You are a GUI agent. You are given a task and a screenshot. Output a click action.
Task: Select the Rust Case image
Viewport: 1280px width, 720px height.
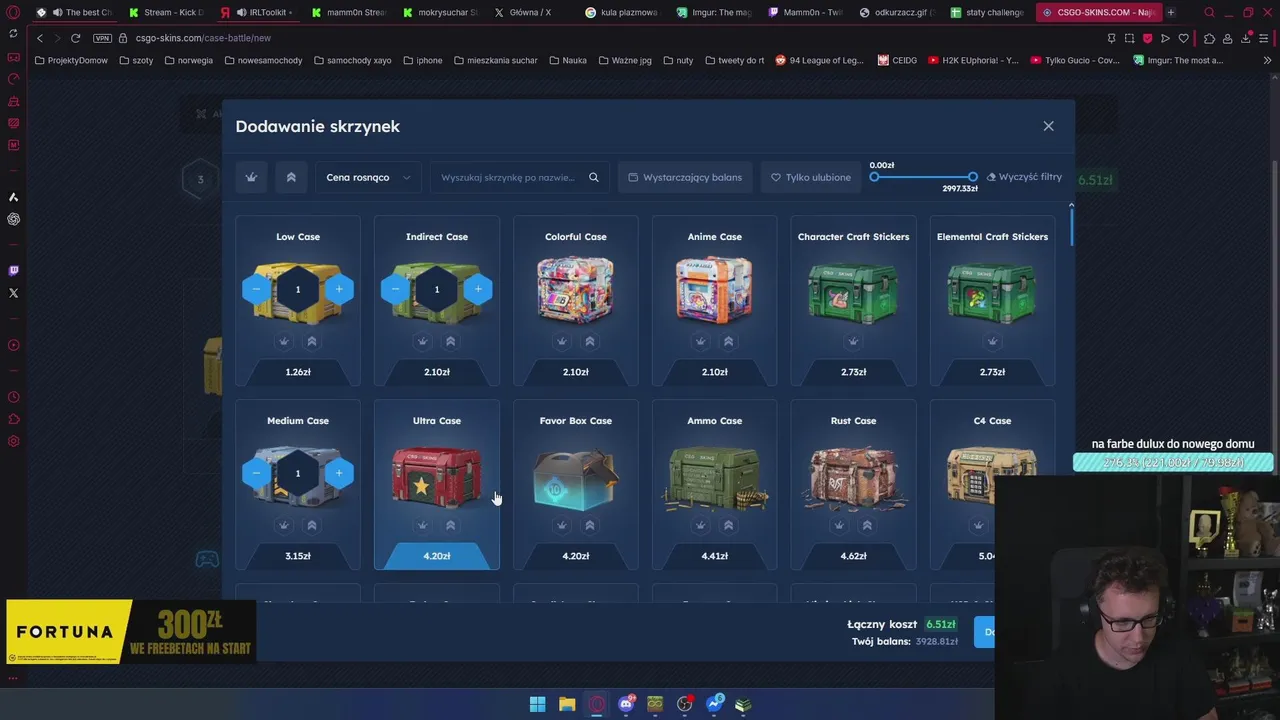[853, 478]
